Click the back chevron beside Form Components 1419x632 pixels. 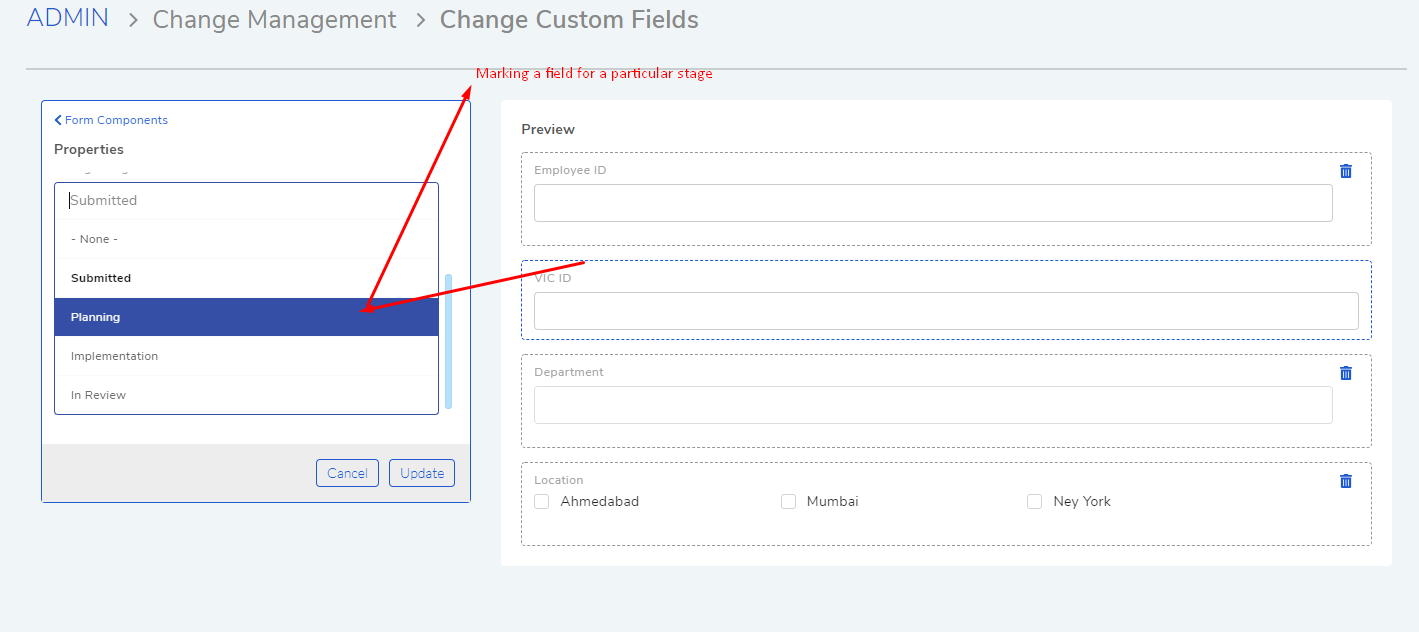[58, 120]
